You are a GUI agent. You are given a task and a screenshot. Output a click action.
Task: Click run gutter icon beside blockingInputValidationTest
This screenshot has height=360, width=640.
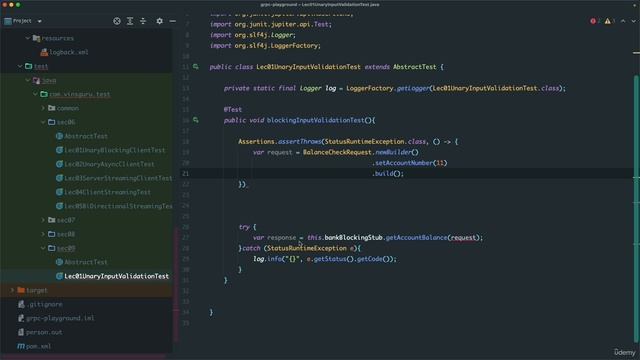(196, 120)
